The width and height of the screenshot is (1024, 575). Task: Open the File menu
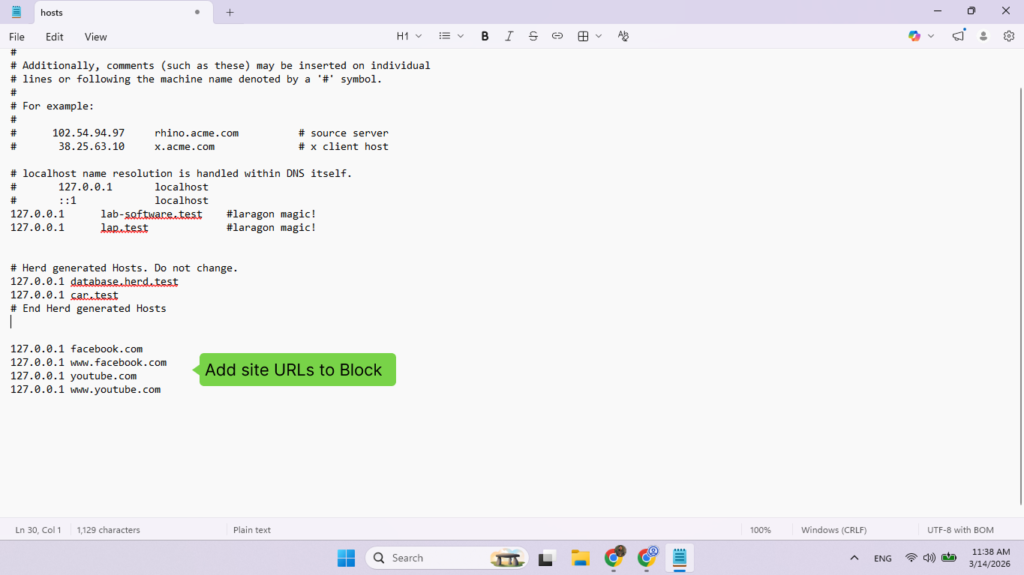pos(17,37)
